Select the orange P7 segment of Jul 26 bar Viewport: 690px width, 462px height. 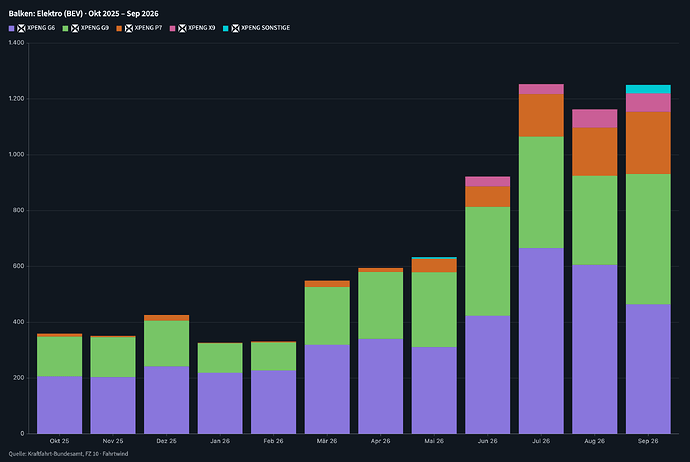click(x=541, y=115)
